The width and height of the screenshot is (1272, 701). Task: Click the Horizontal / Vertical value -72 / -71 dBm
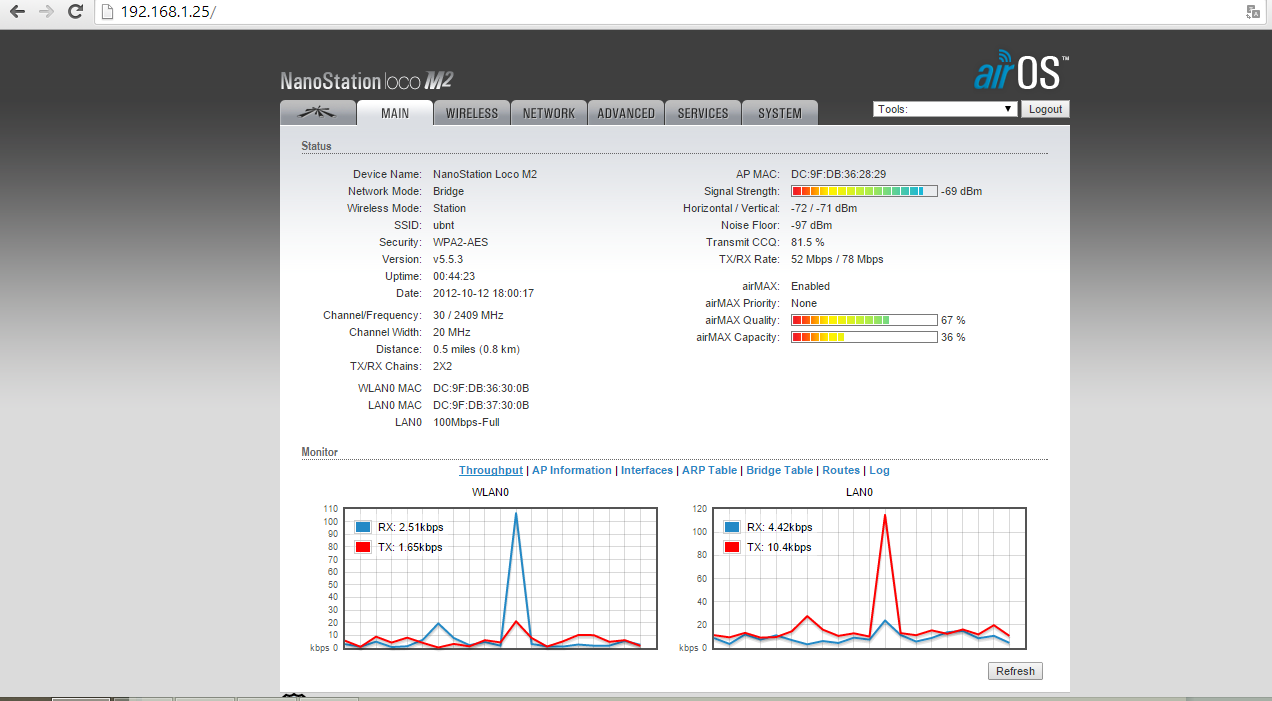824,208
